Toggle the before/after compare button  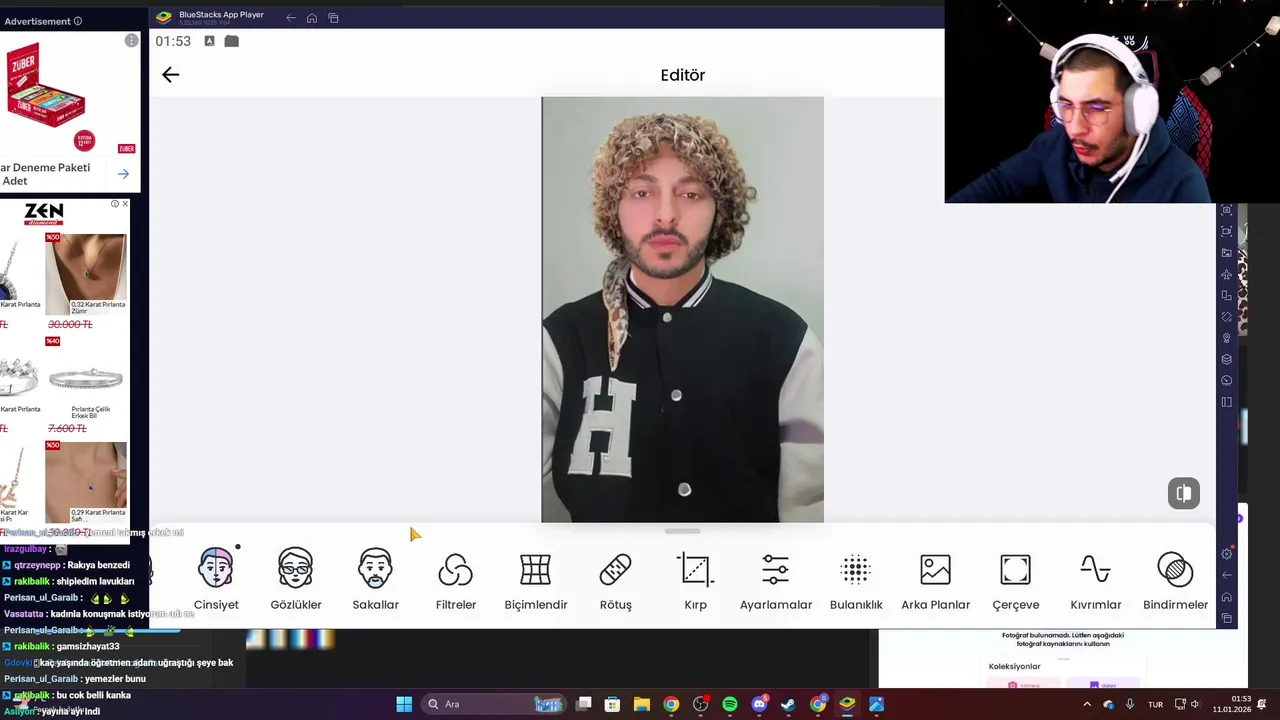click(x=1184, y=493)
